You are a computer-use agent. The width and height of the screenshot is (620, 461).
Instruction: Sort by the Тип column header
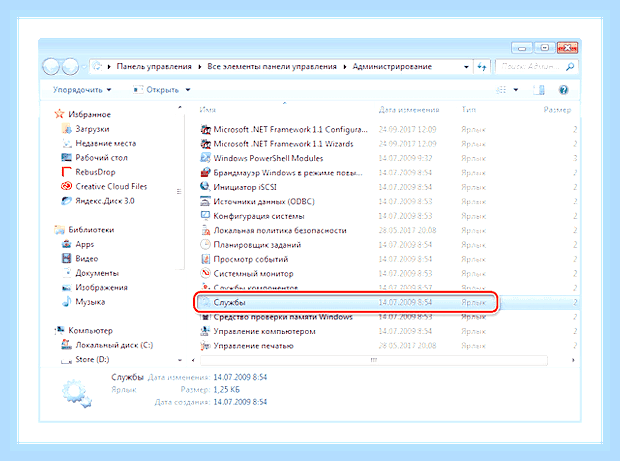pyautogui.click(x=469, y=110)
